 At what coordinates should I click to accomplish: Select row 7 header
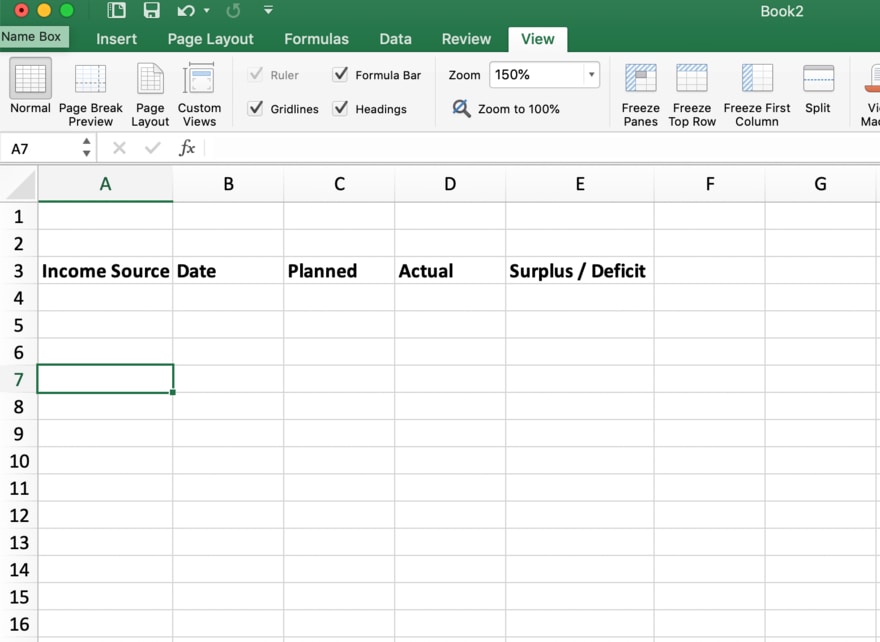point(19,379)
